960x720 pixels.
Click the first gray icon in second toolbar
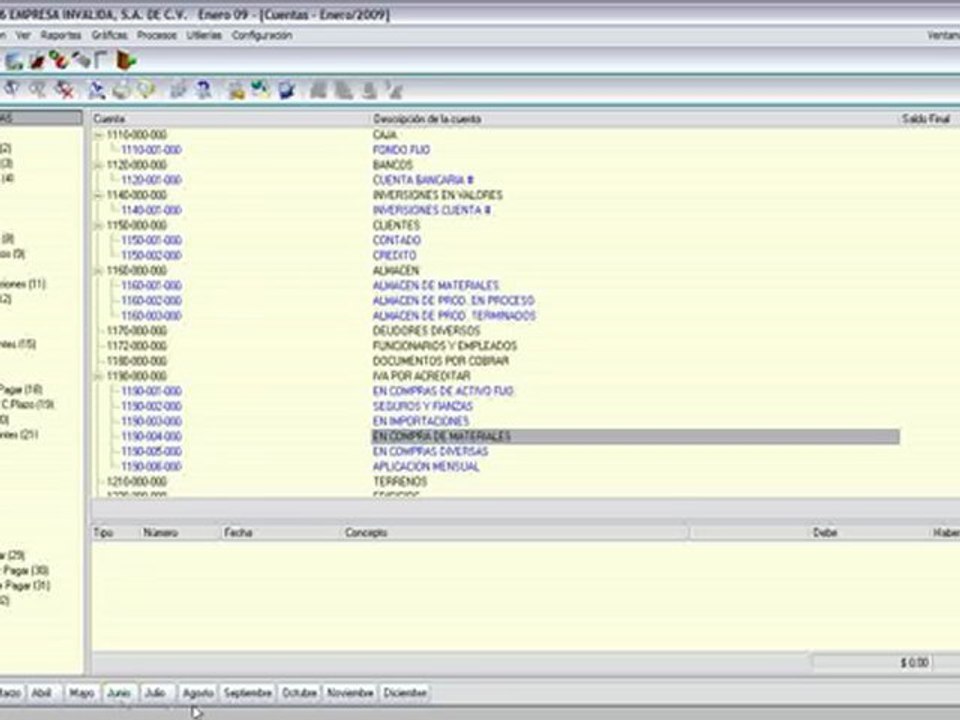point(12,89)
